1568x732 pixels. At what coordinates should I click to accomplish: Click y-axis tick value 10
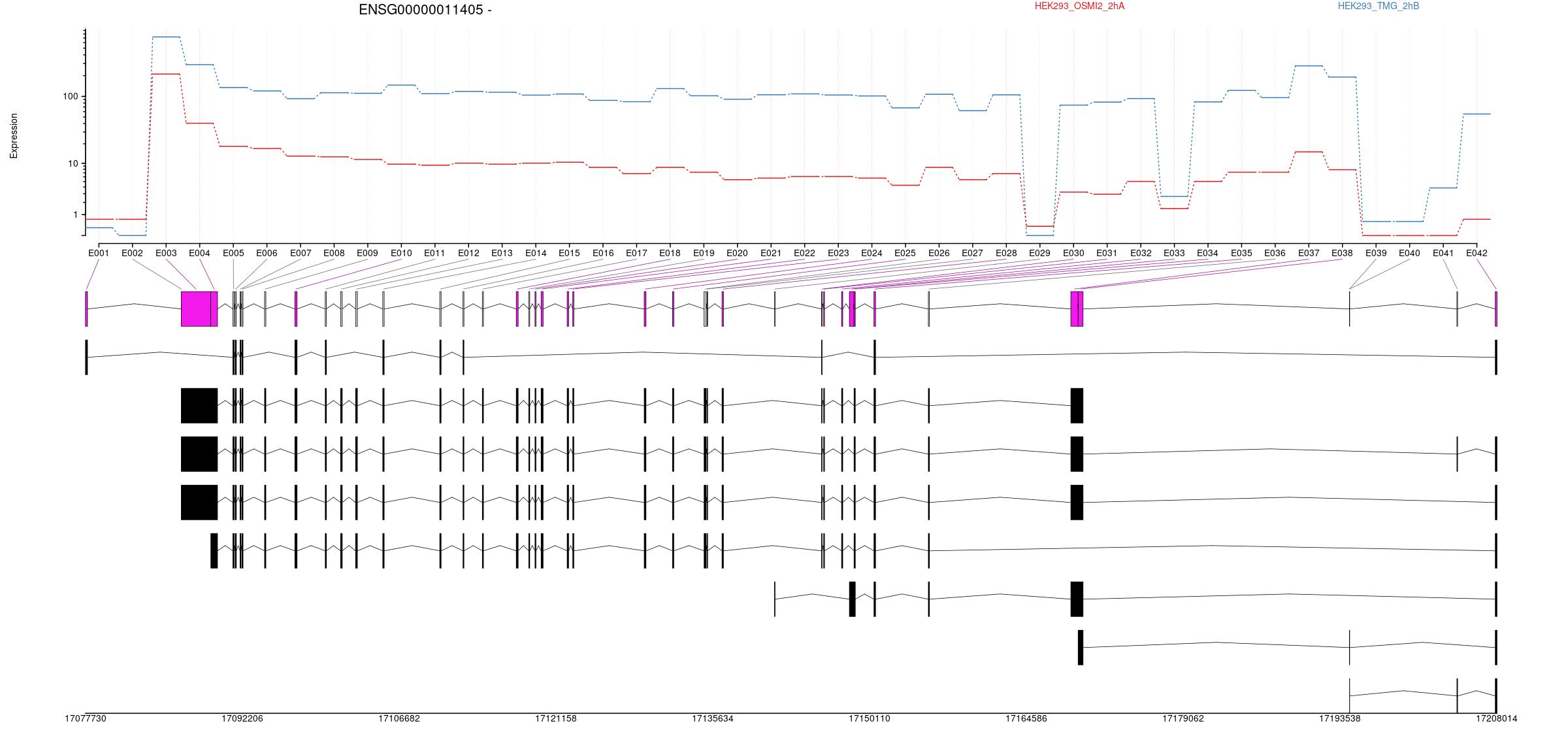[73, 164]
